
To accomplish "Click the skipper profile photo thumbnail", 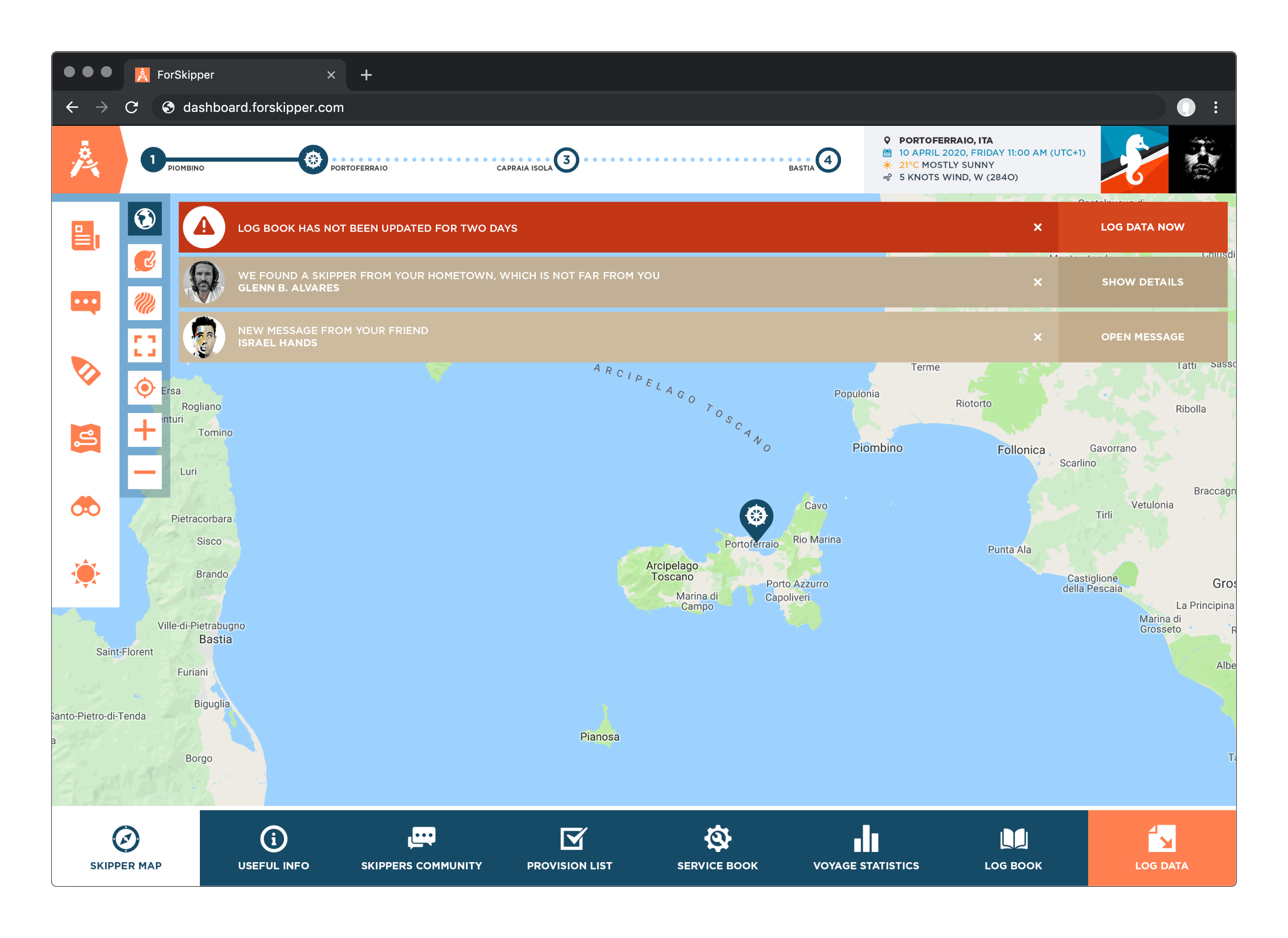I will tap(1201, 160).
